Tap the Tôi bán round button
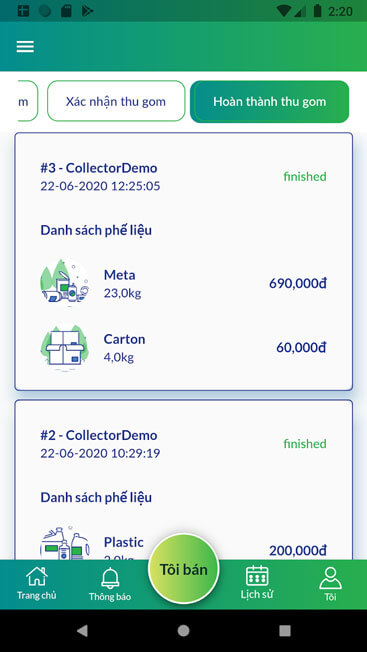 tap(183, 569)
